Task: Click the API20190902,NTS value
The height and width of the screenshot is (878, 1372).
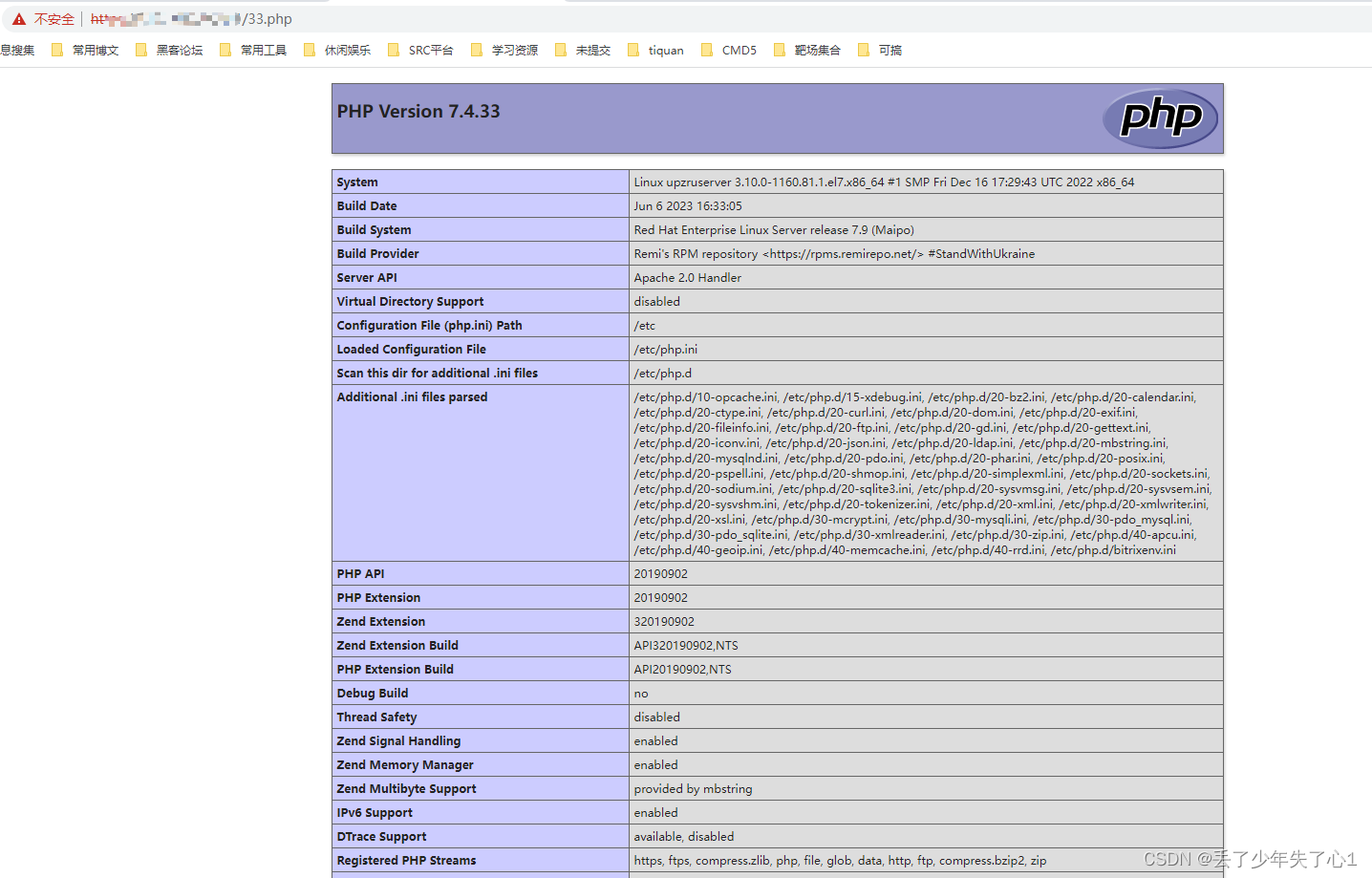Action: [682, 670]
